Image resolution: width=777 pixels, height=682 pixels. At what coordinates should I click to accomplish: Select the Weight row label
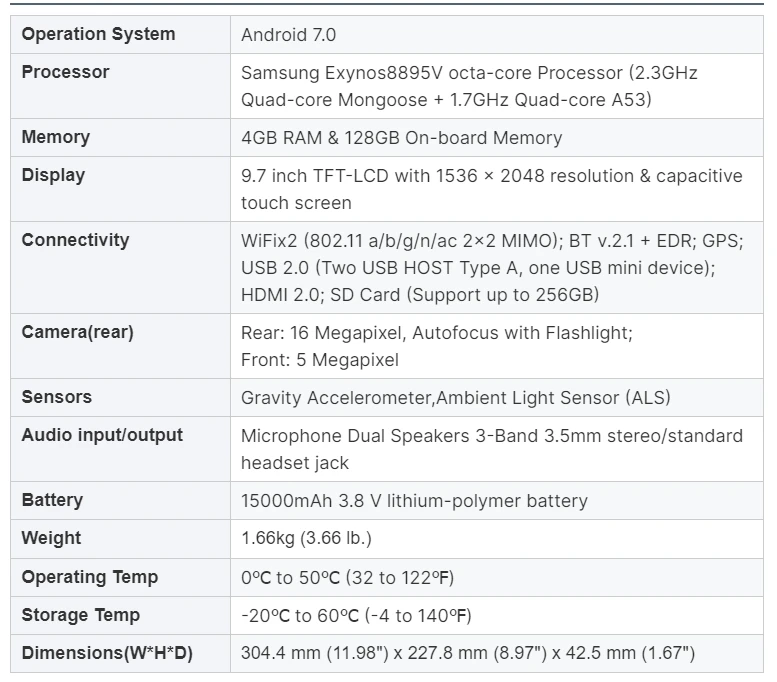[x=52, y=538]
